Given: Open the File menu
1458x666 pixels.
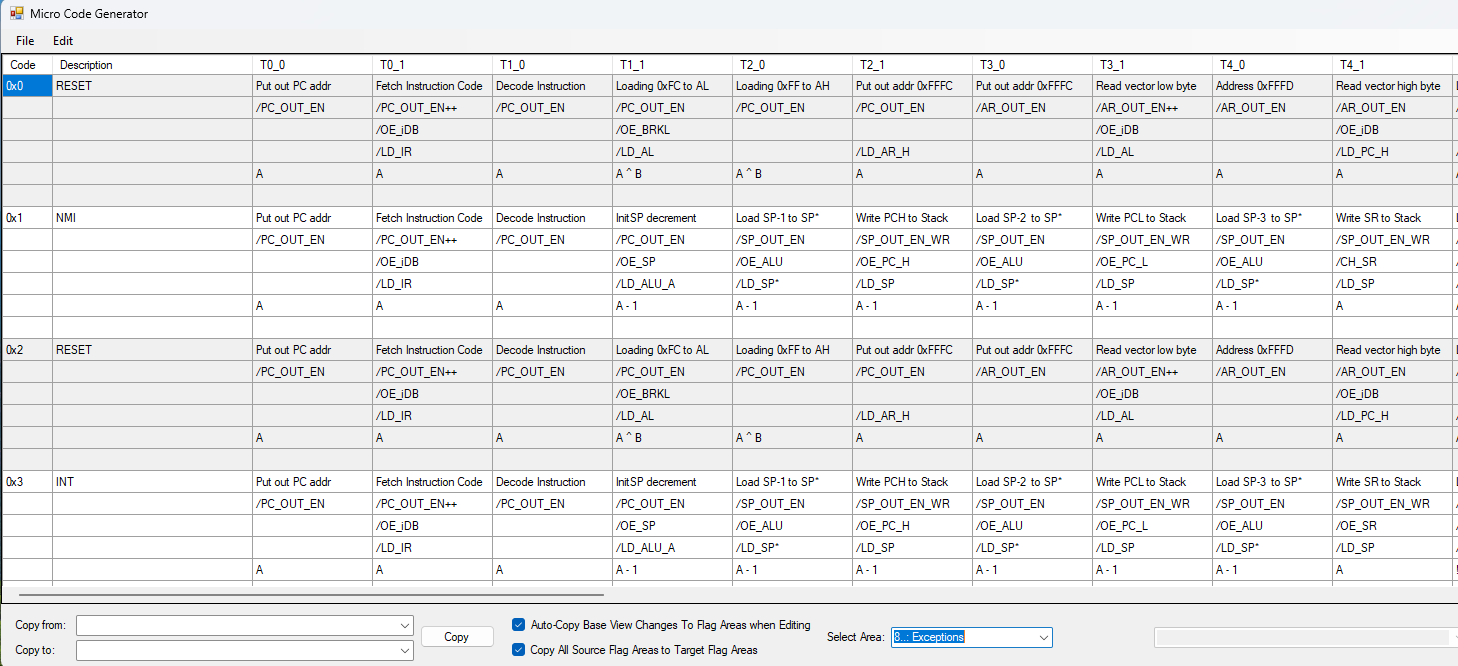Looking at the screenshot, I should click(25, 41).
